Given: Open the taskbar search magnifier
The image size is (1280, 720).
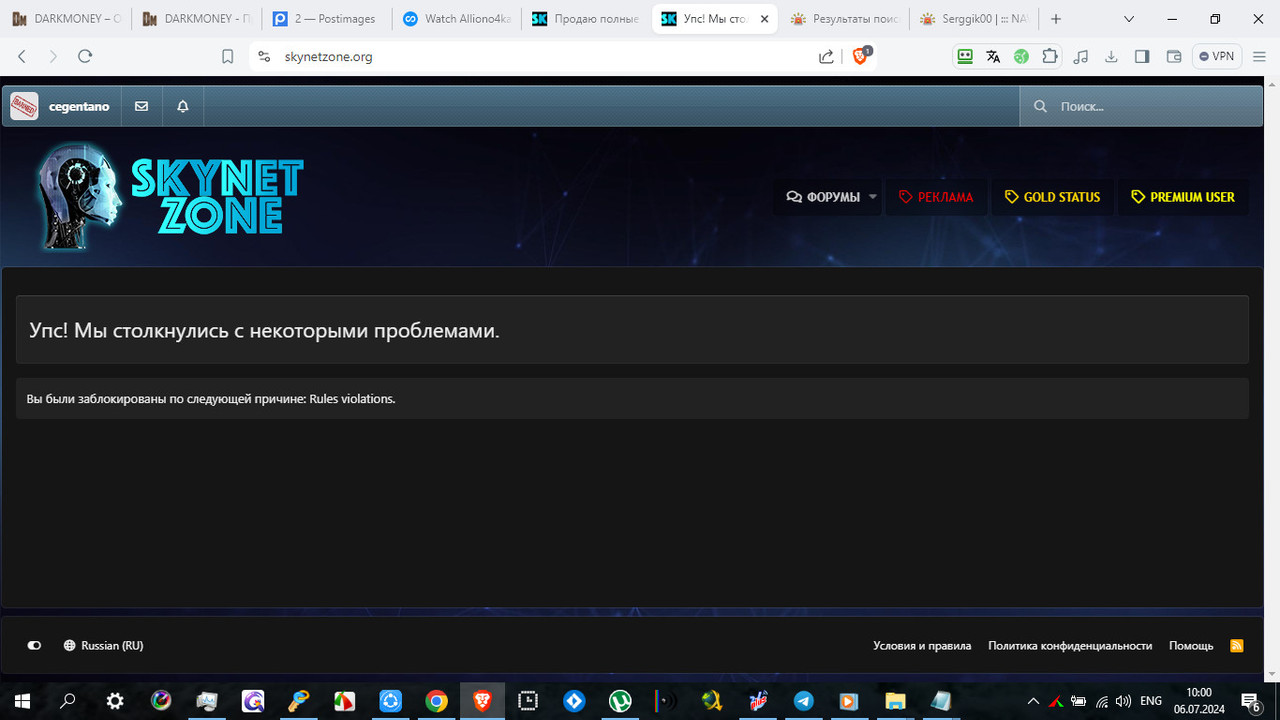Looking at the screenshot, I should [68, 701].
